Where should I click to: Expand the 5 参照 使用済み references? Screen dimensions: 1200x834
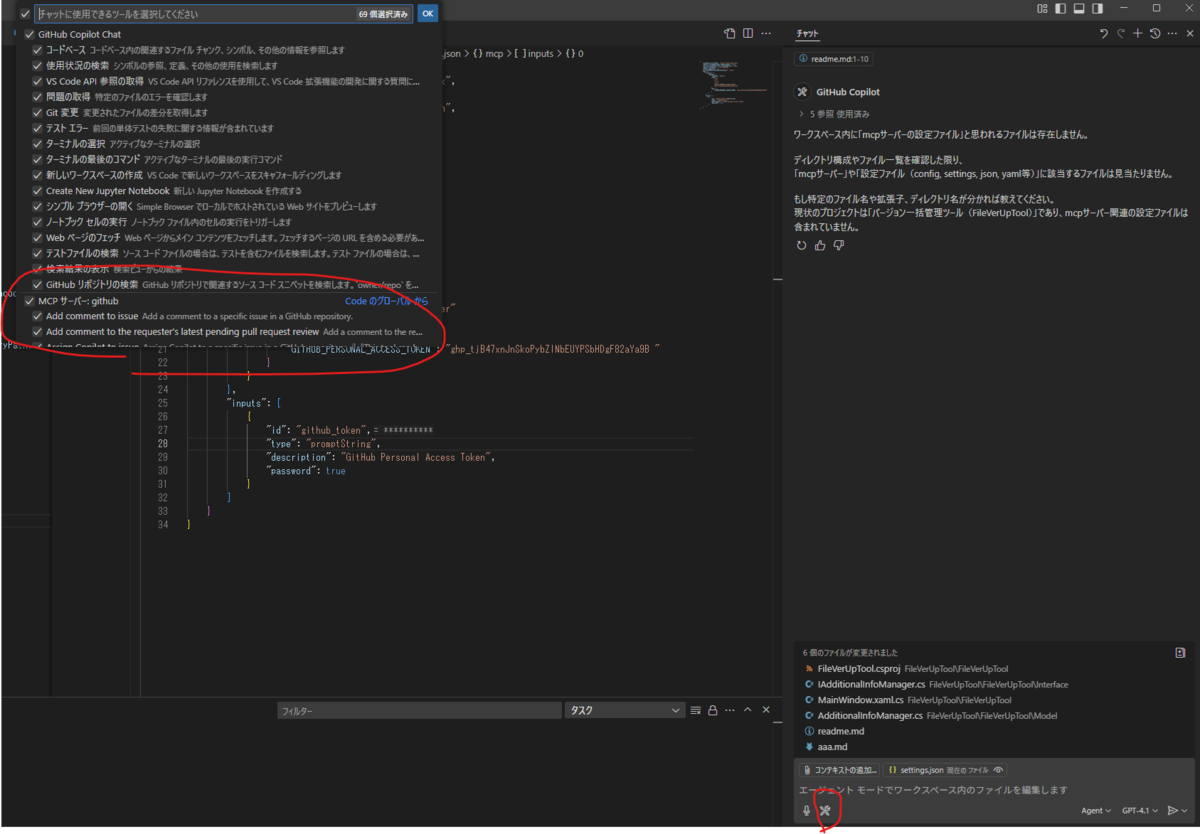coord(834,114)
